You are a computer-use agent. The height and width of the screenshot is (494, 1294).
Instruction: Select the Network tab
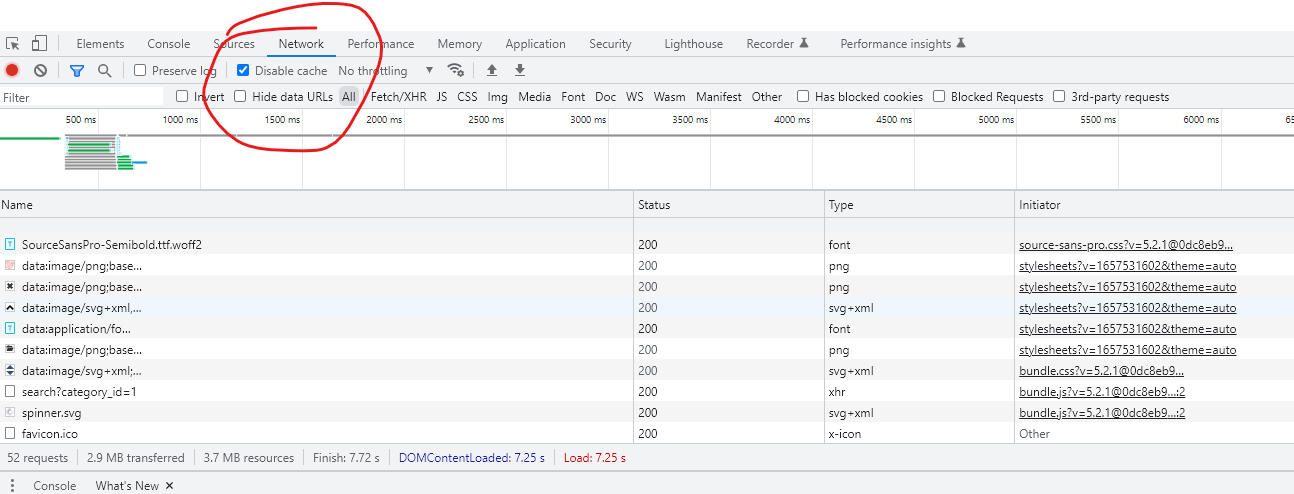[301, 44]
